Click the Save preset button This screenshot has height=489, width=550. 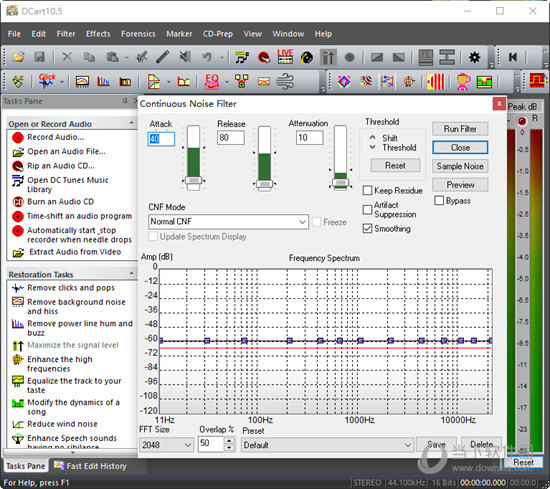pyautogui.click(x=436, y=444)
